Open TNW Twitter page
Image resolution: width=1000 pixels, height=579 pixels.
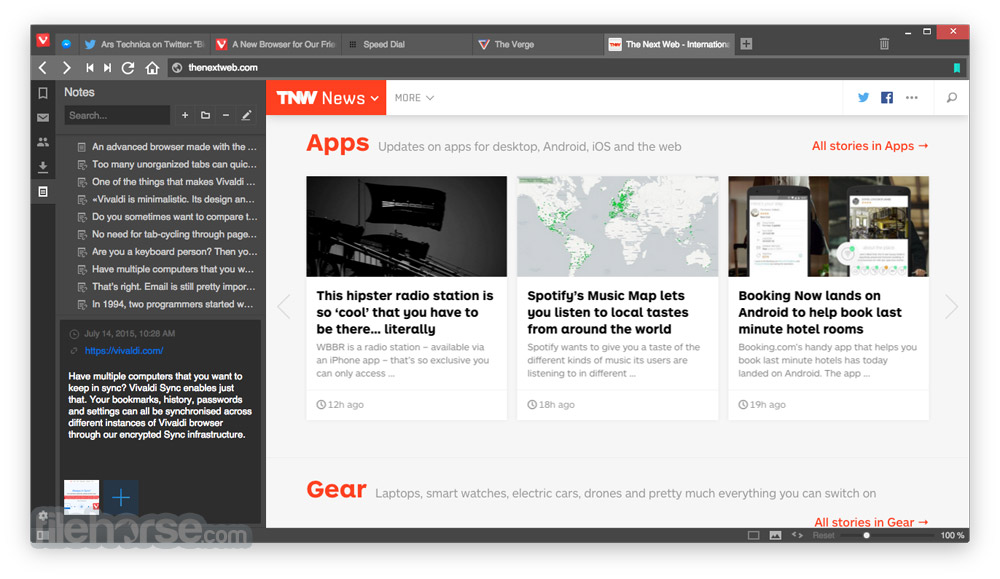point(863,98)
